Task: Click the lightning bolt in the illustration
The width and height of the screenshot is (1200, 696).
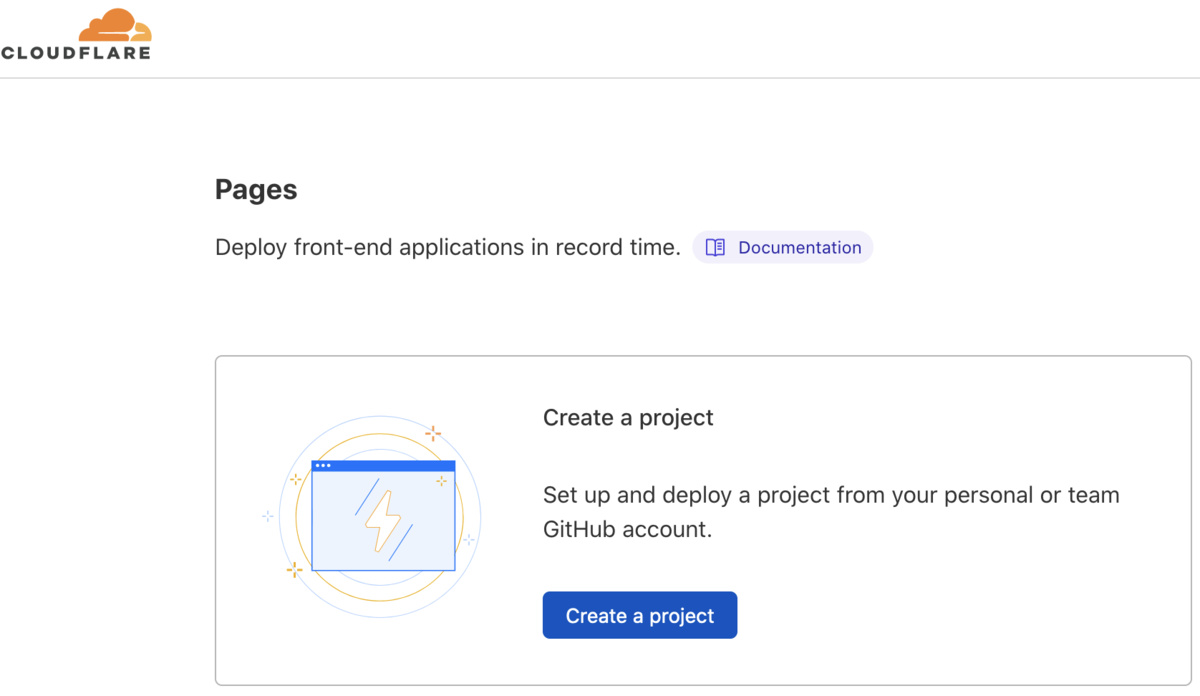Action: [383, 519]
